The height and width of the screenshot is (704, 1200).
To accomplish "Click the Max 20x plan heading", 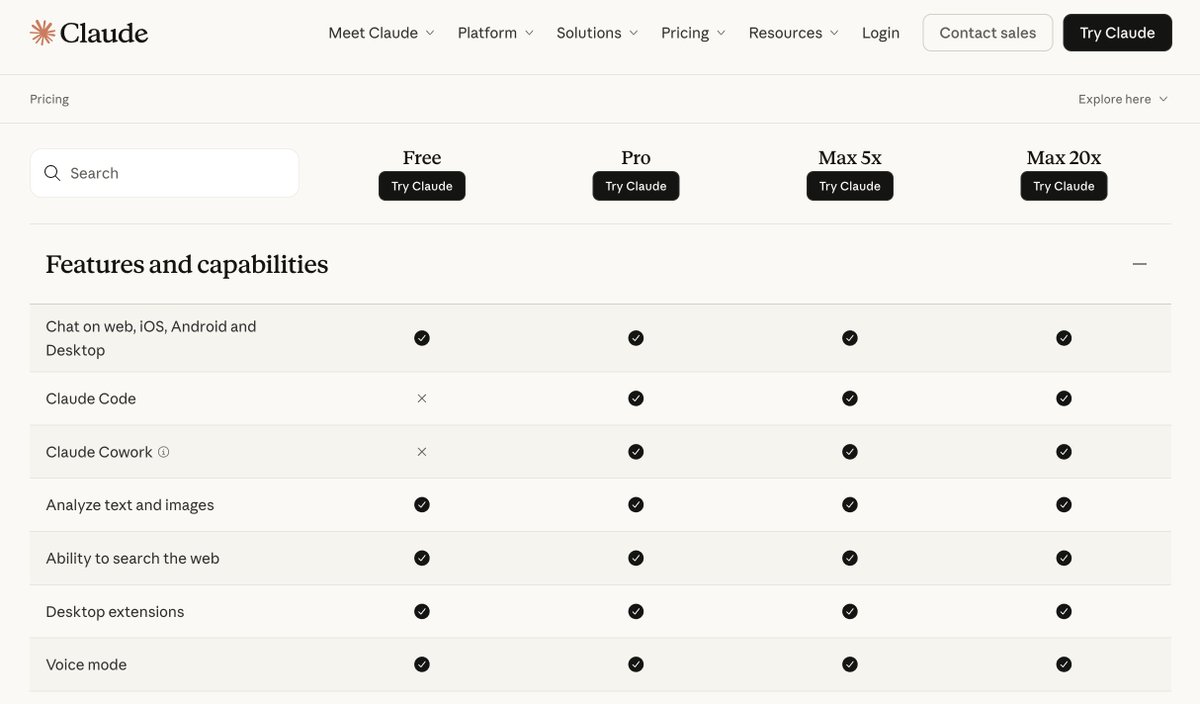I will click(1064, 157).
